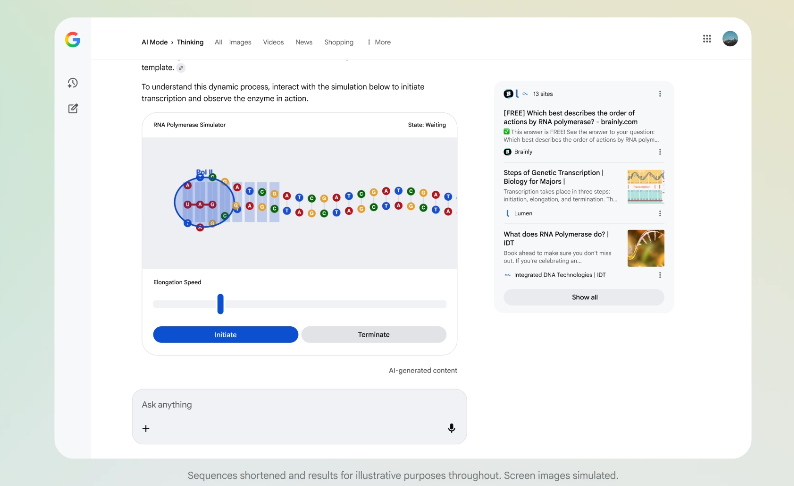This screenshot has width=794, height=486.
Task: Open options menu for the 13 sites header
Action: (x=660, y=93)
